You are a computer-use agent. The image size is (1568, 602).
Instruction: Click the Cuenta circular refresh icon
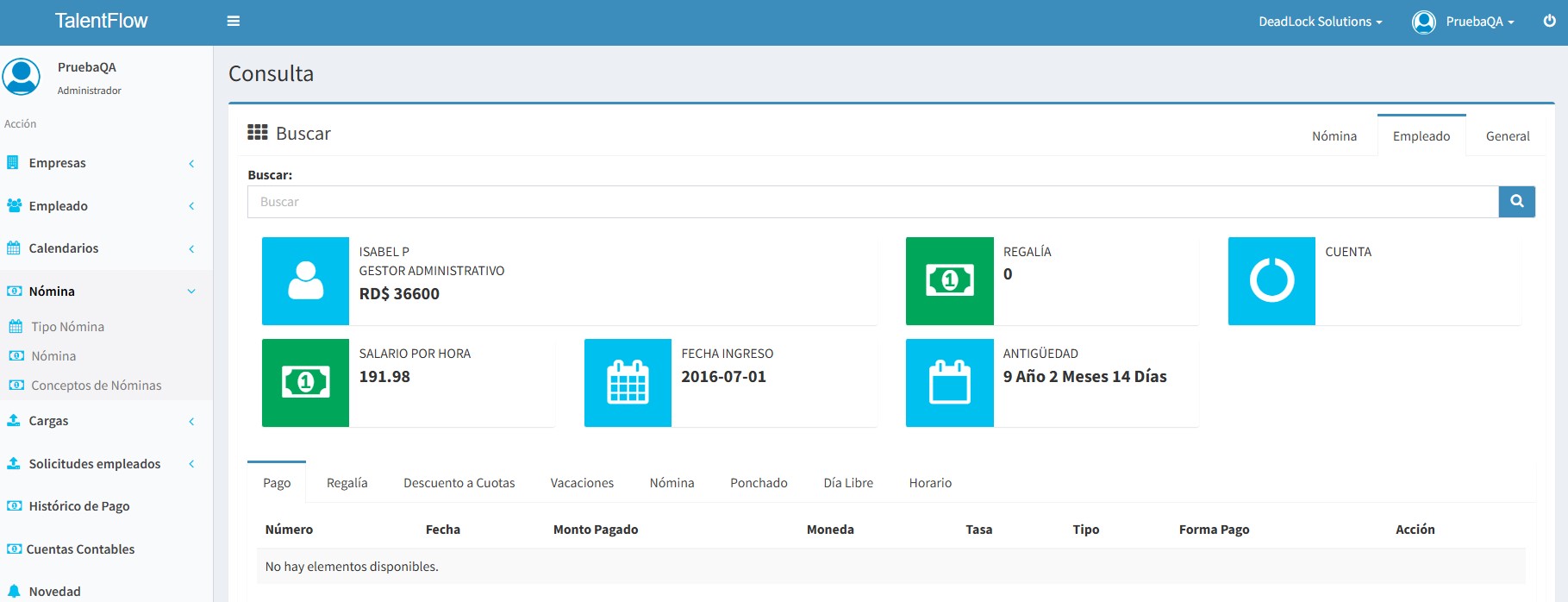point(1271,281)
